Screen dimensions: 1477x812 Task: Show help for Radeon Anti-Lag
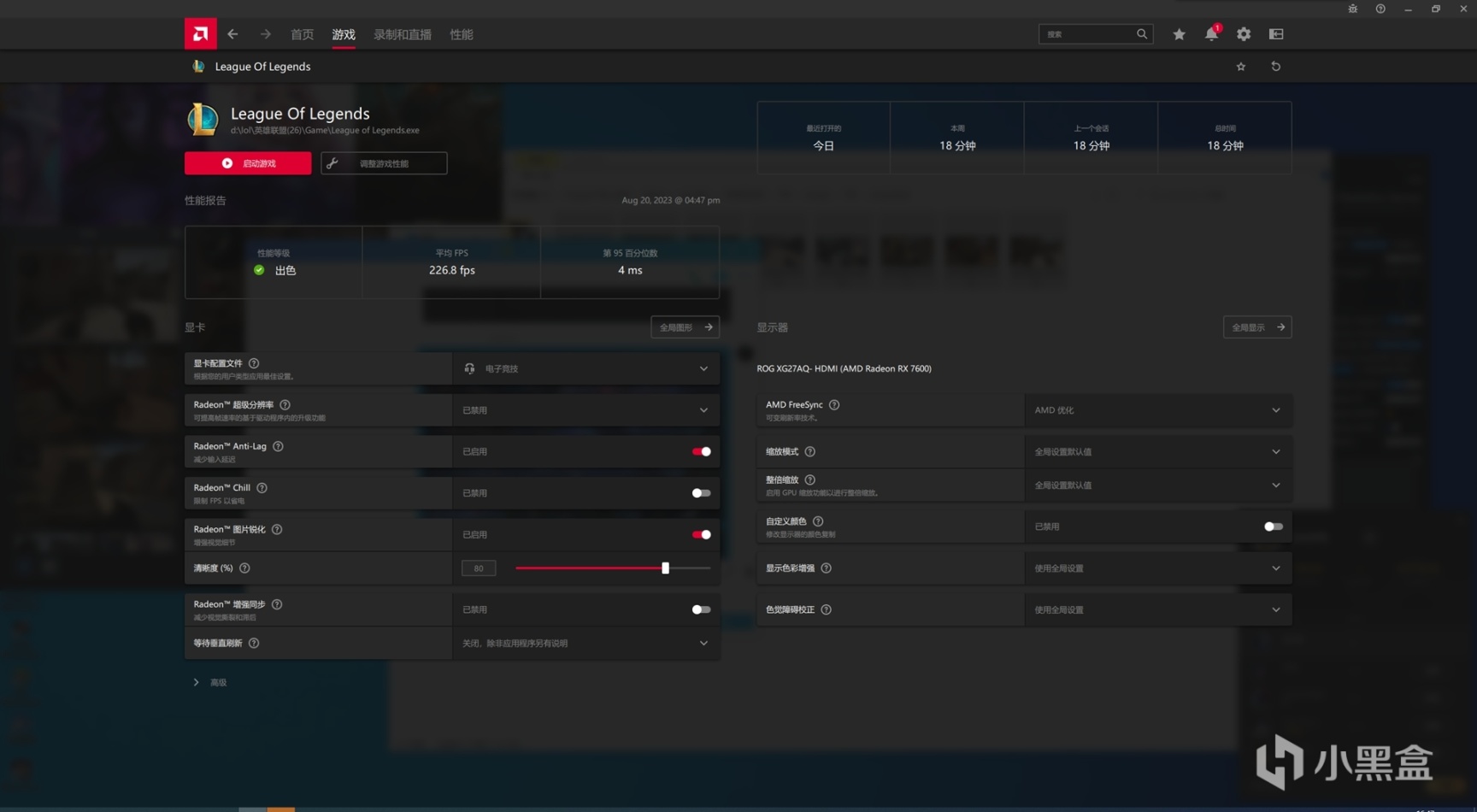(x=278, y=446)
